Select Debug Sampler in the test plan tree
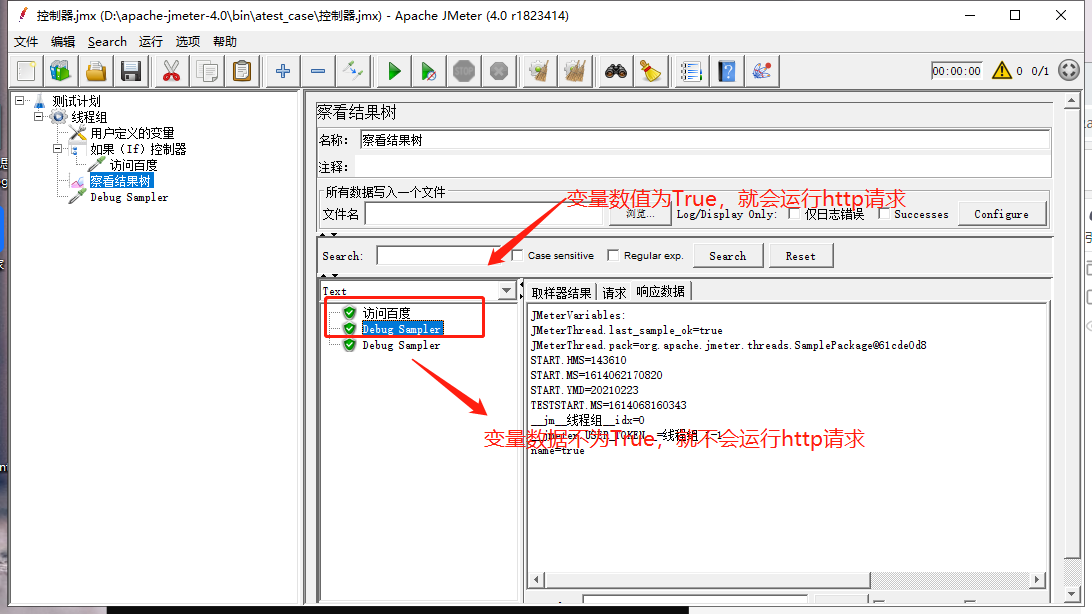Screen dimensions: 1092x614 129,197
